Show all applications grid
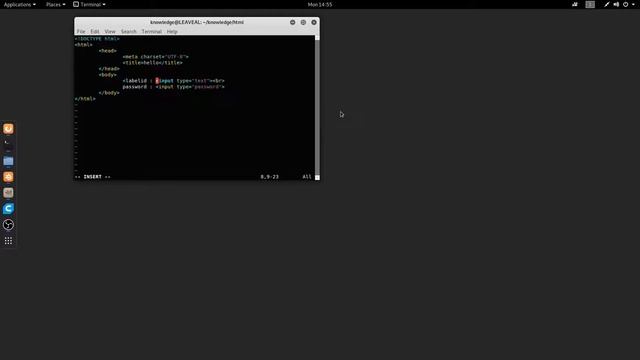Image resolution: width=640 pixels, height=360 pixels. pyautogui.click(x=8, y=241)
